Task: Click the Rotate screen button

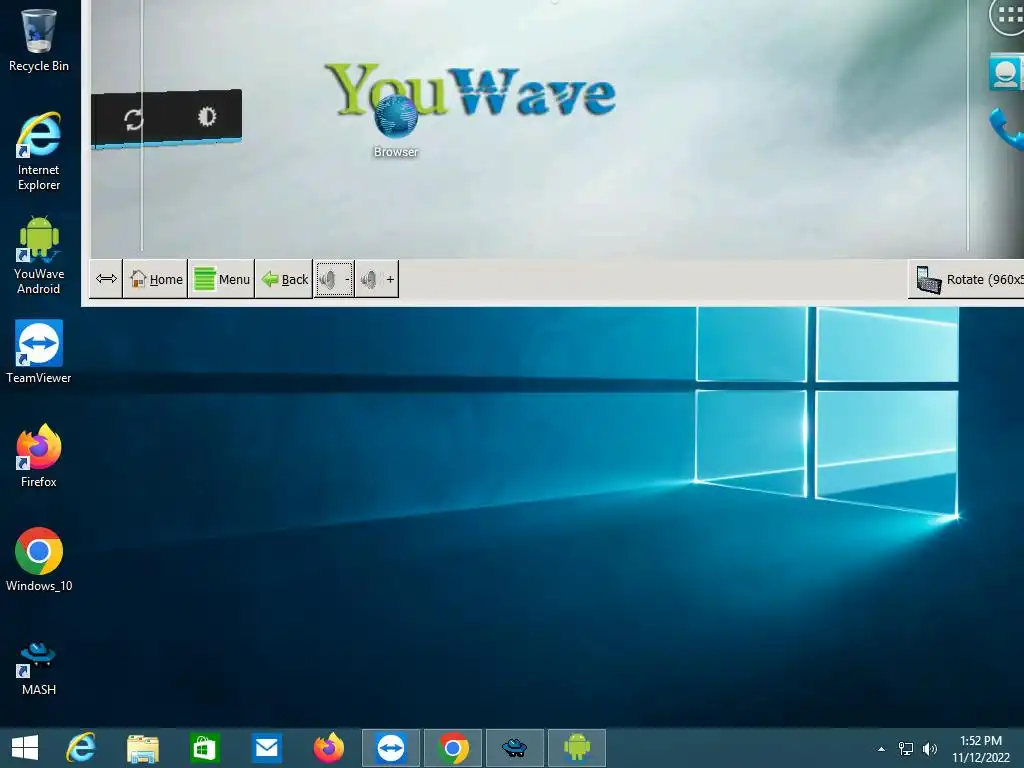Action: click(967, 280)
